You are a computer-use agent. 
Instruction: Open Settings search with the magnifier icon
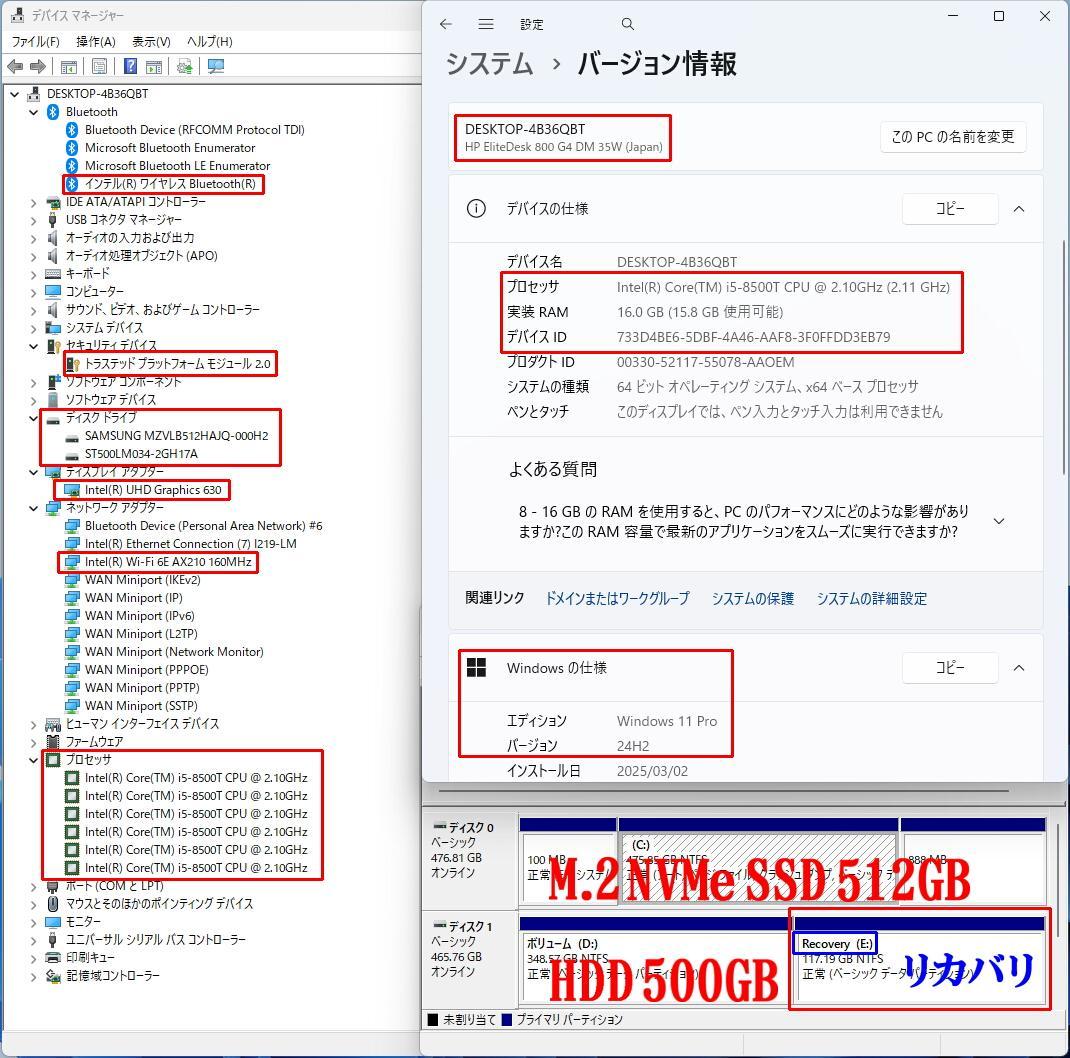coord(627,24)
